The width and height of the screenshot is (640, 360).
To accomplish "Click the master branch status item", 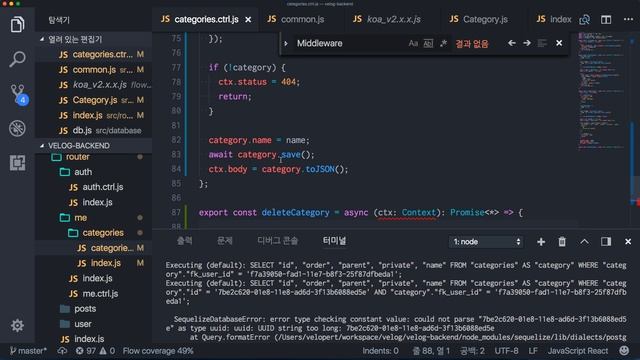I will click(28, 351).
